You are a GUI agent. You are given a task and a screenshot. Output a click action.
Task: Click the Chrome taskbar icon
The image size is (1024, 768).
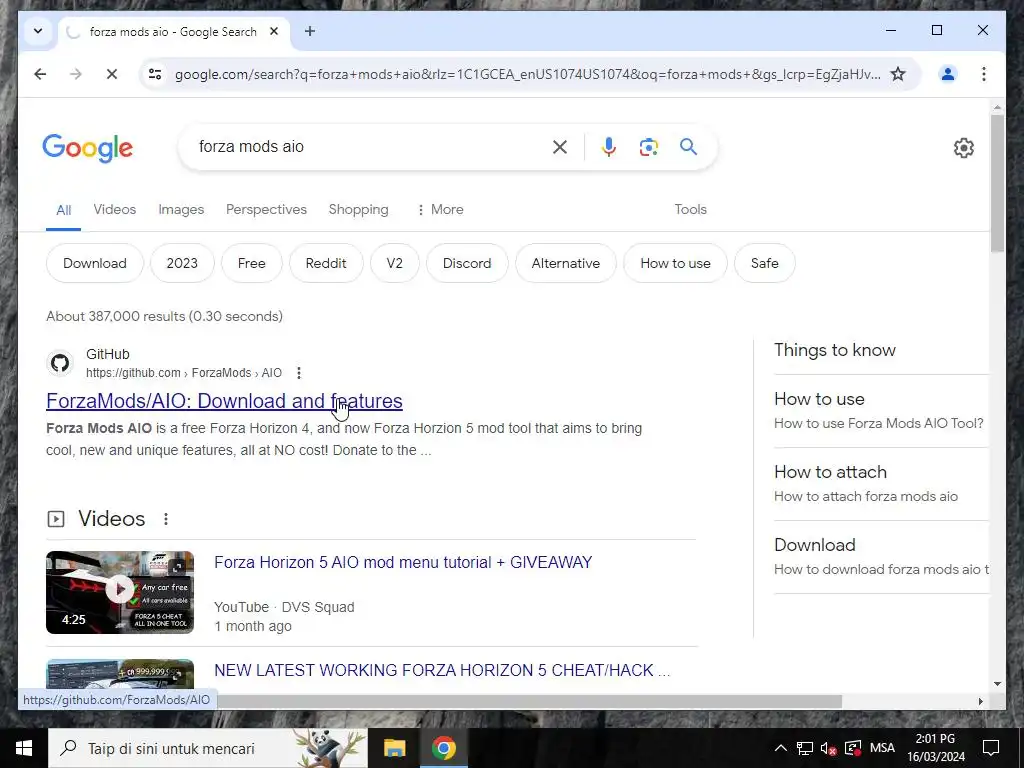click(x=443, y=748)
